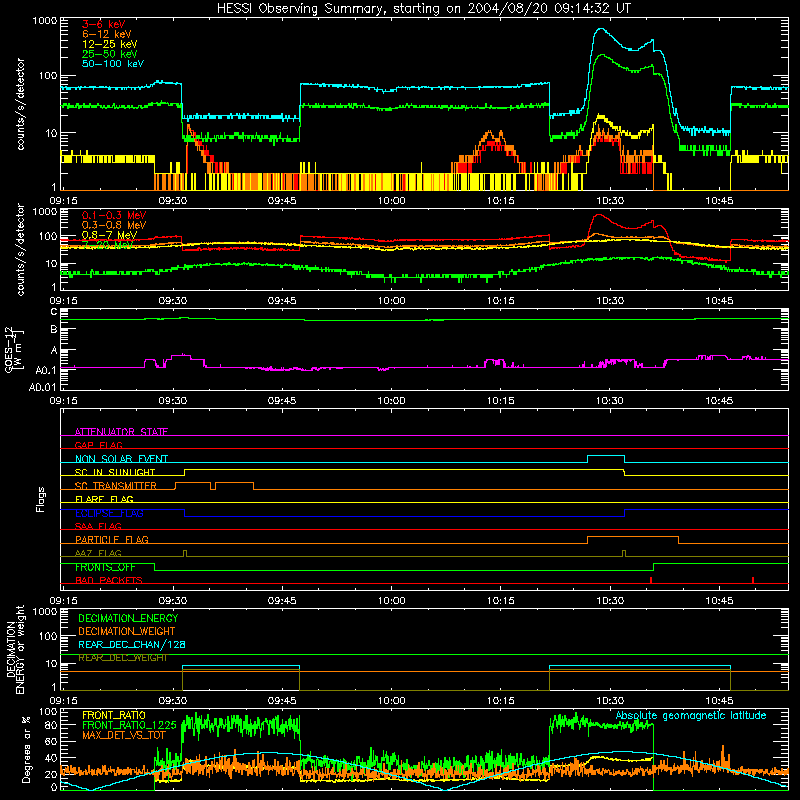Click the FRONT_RATIO legend label
Image resolution: width=800 pixels, height=800 pixels.
pos(114,715)
